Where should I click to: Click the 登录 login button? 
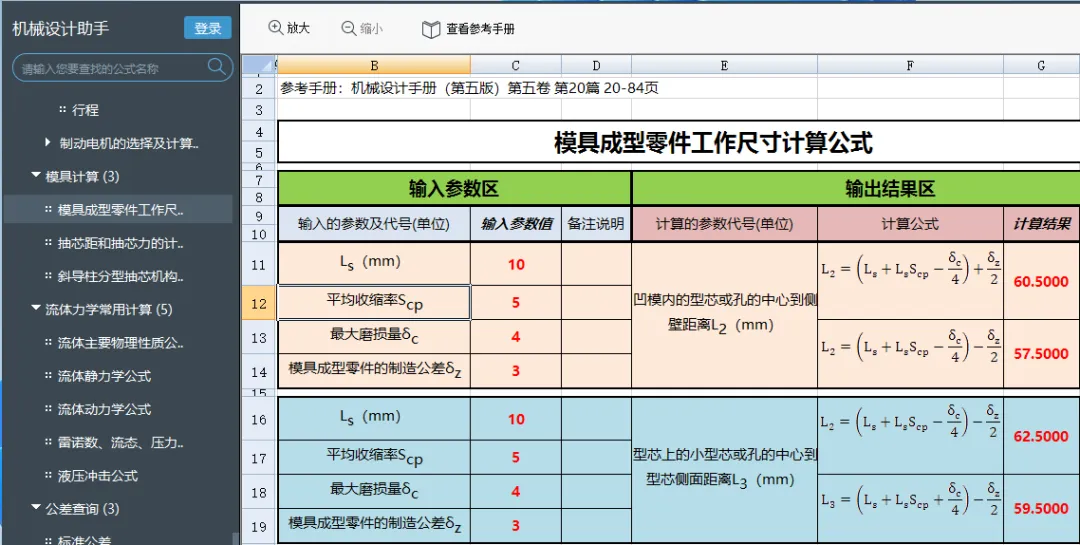[x=207, y=28]
